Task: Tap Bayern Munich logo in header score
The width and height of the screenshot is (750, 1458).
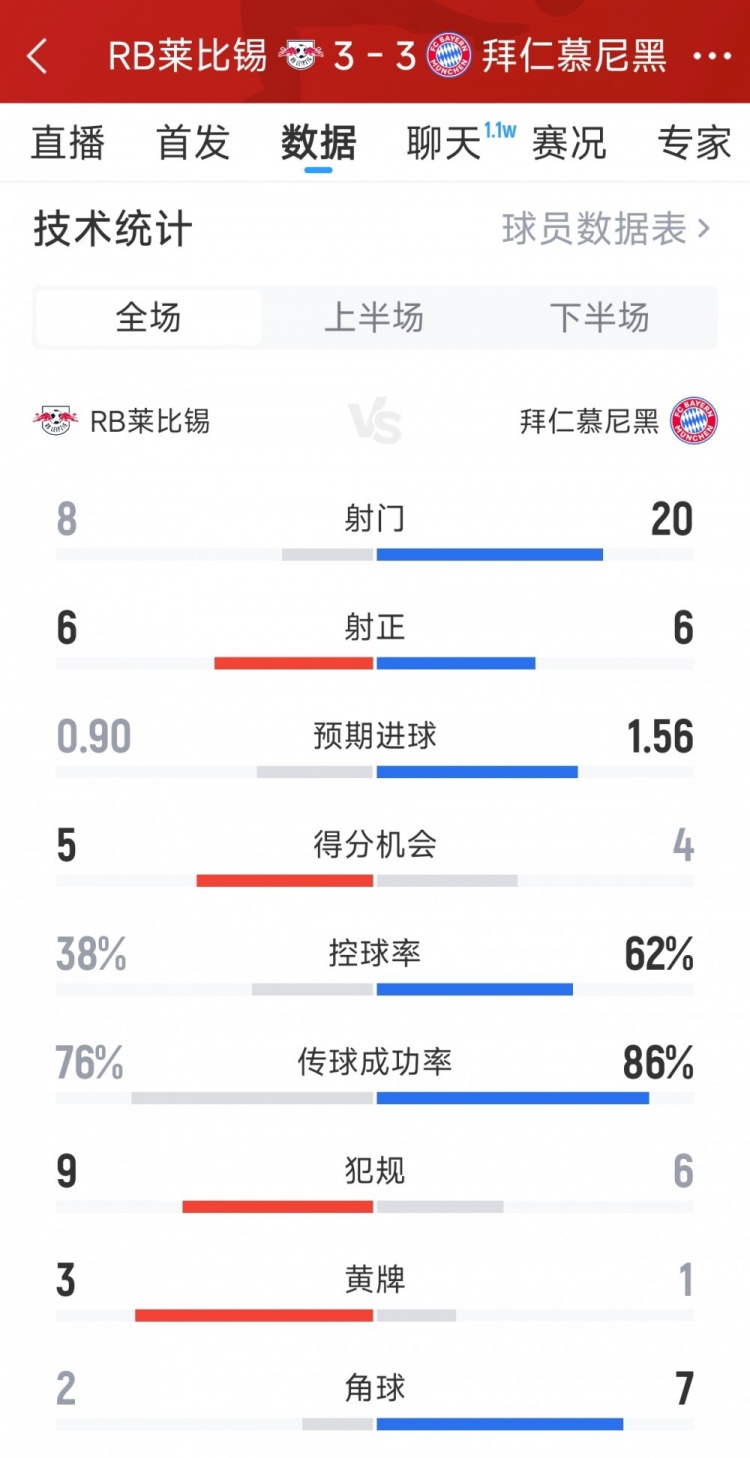Action: pyautogui.click(x=449, y=55)
